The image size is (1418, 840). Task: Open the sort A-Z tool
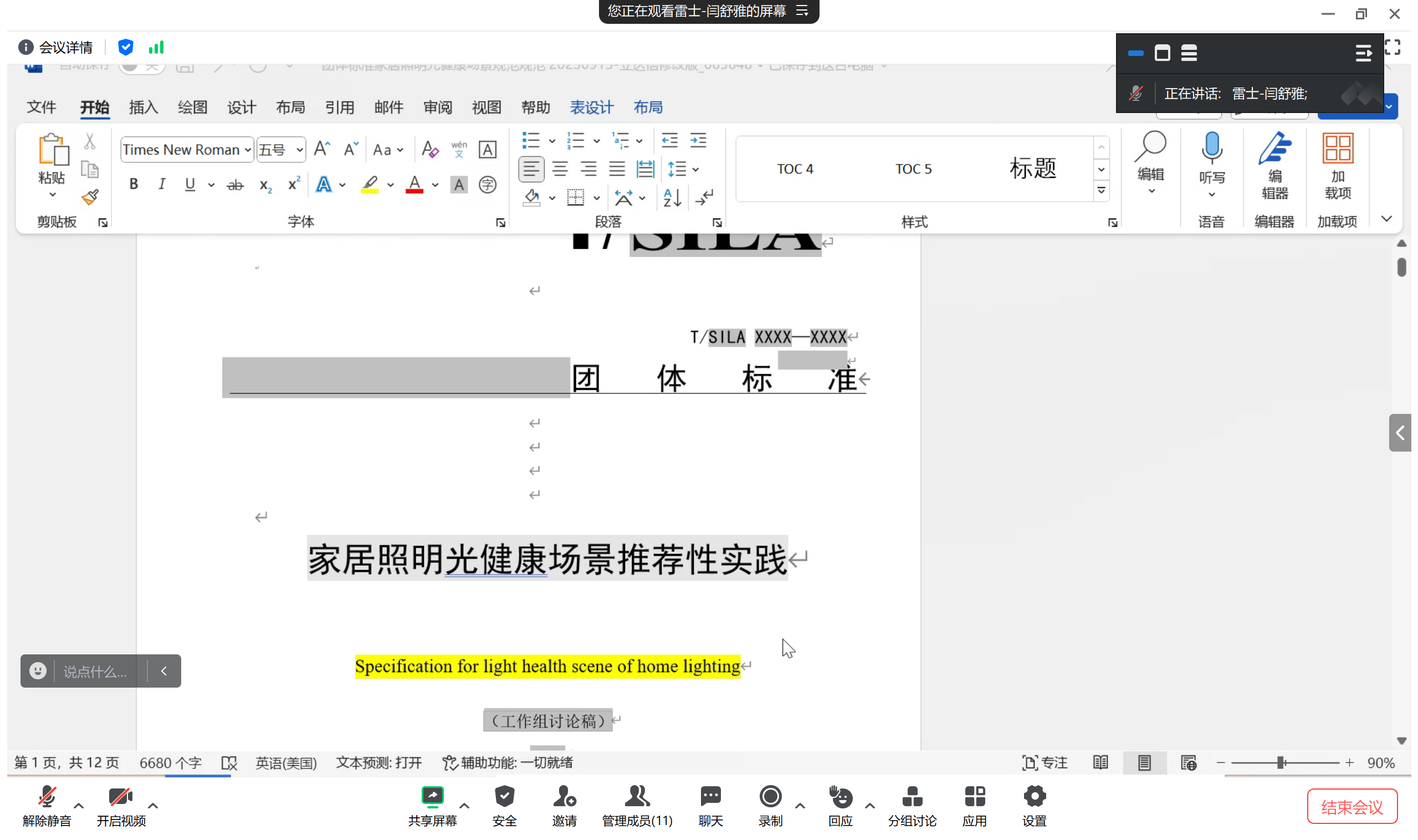[672, 198]
